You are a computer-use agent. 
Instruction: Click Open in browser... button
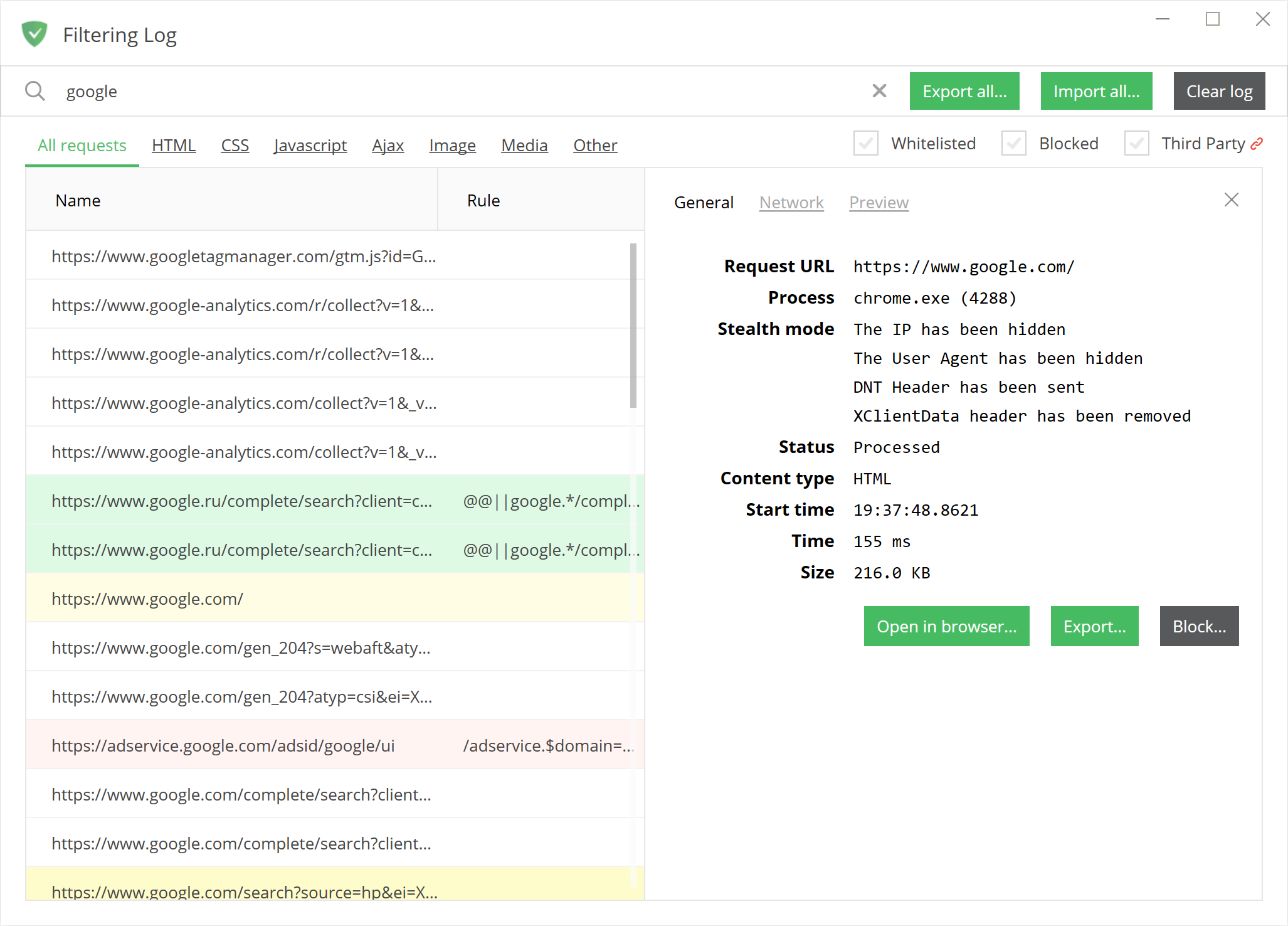tap(947, 626)
